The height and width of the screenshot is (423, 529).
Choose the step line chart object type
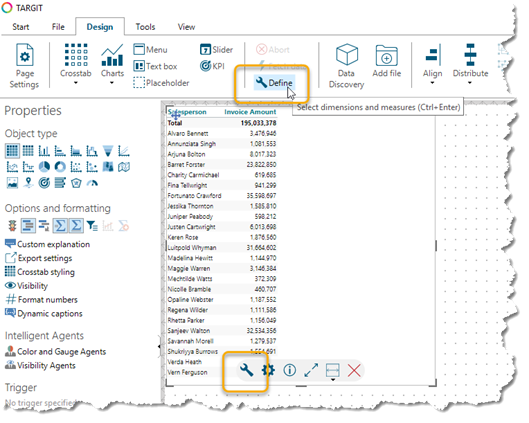[x=28, y=167]
